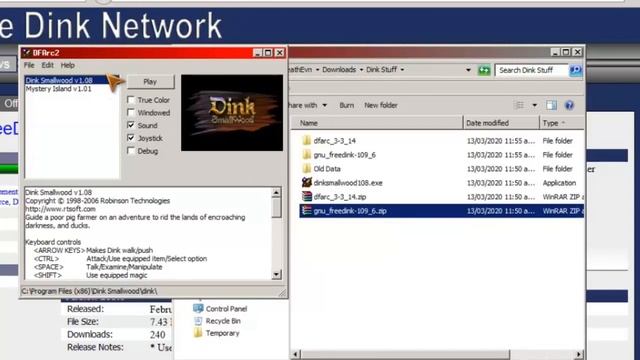Open the view options dropdown arrow
Image resolution: width=640 pixels, height=360 pixels.
point(534,105)
